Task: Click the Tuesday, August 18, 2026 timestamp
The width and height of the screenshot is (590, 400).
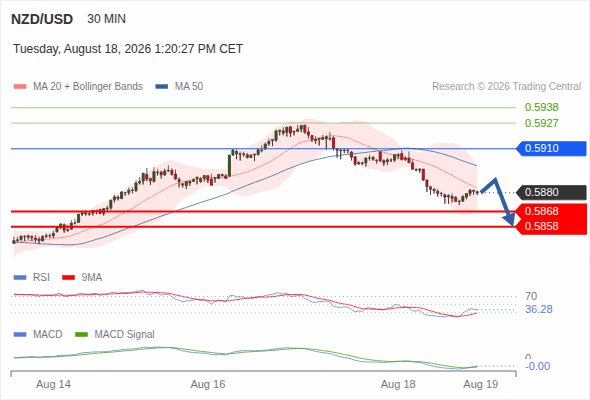Action: pyautogui.click(x=128, y=49)
